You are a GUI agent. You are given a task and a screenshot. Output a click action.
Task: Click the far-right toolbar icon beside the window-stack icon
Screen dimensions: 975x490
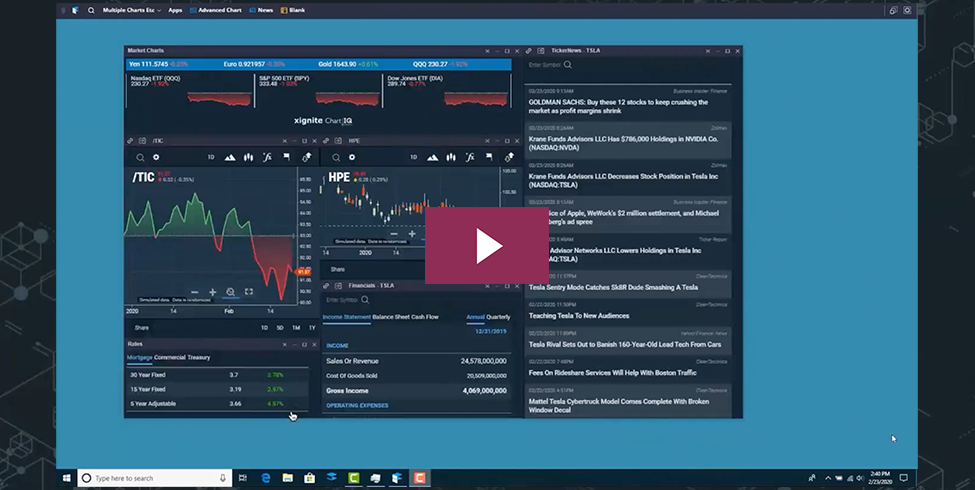907,10
